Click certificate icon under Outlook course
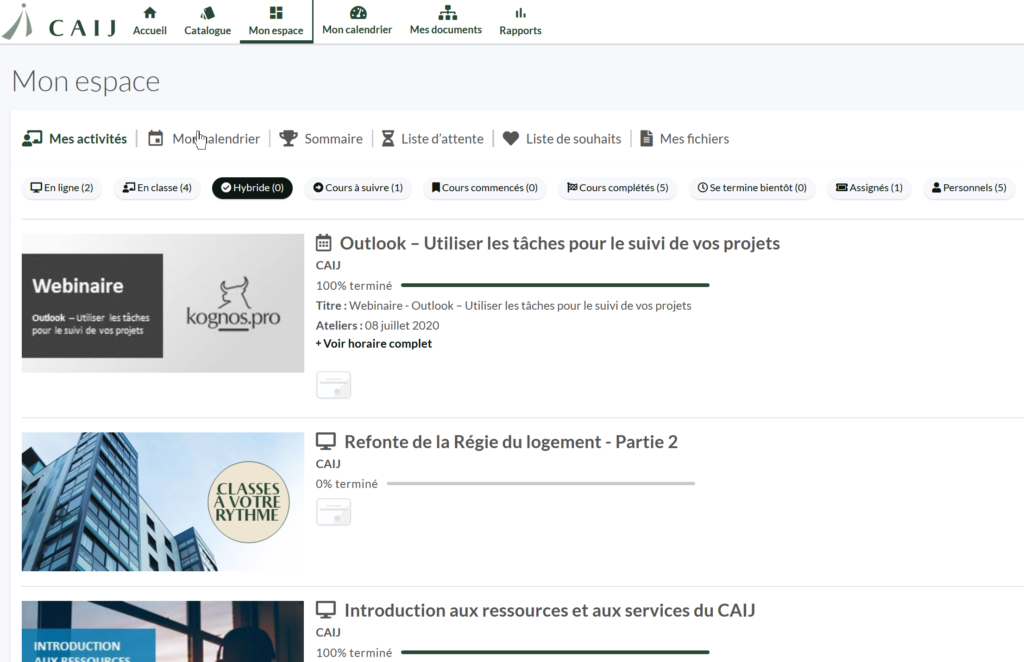The width and height of the screenshot is (1024, 662). coord(333,385)
